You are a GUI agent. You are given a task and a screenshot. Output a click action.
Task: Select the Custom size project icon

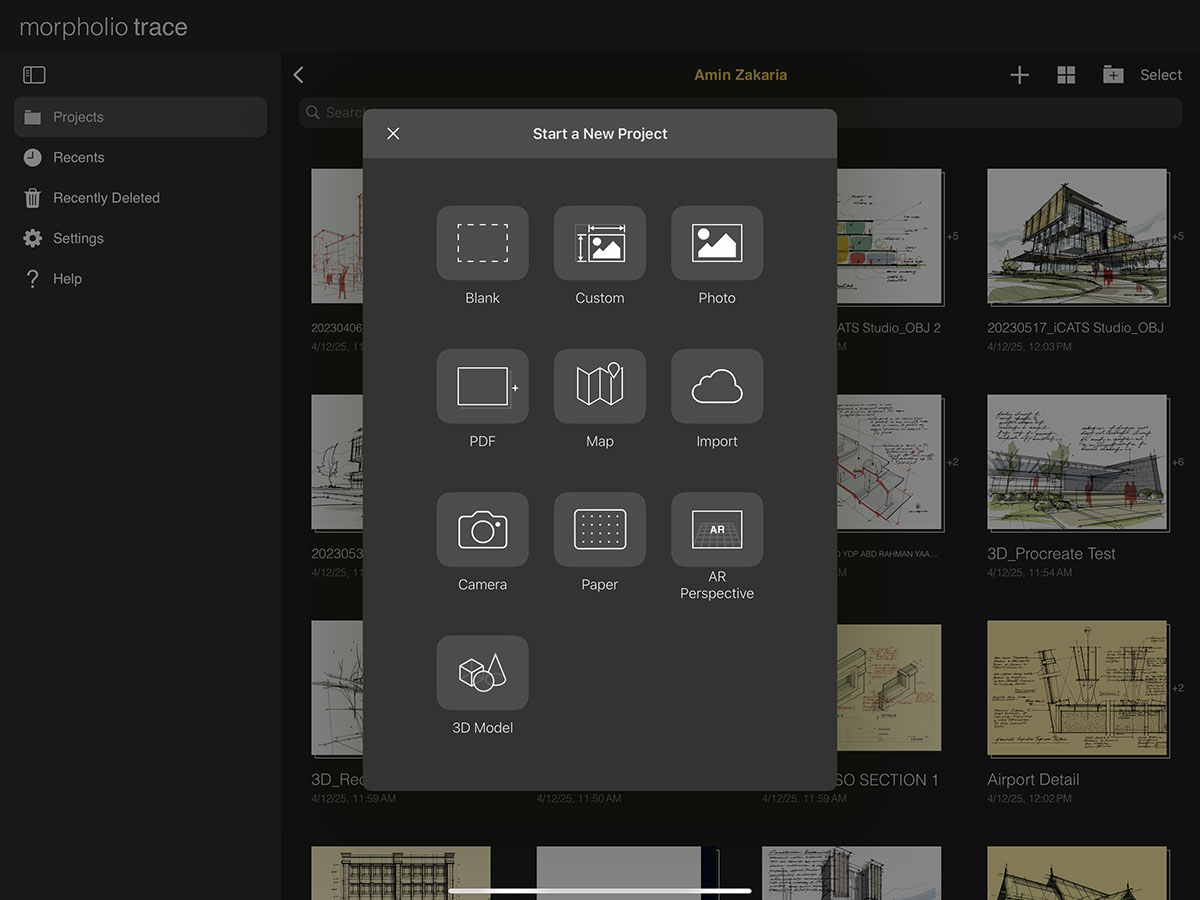[x=599, y=243]
